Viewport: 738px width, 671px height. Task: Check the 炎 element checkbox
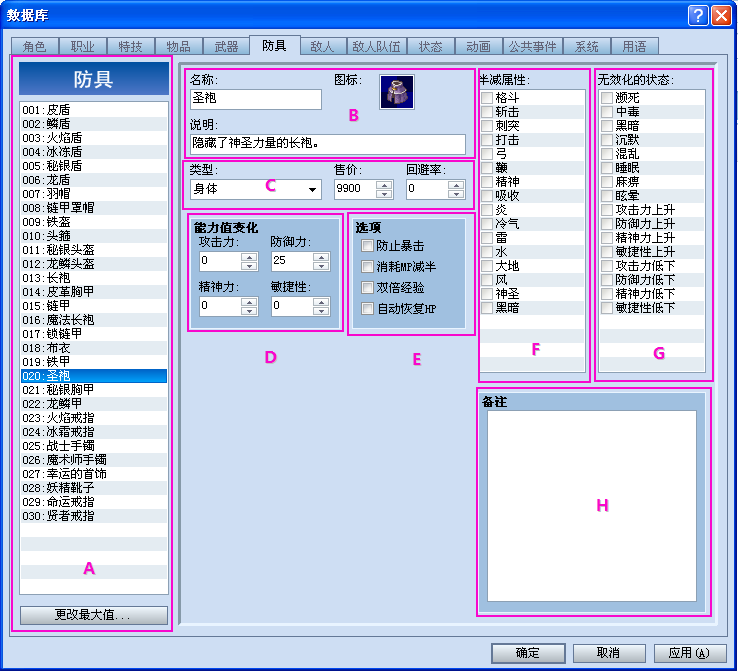487,210
